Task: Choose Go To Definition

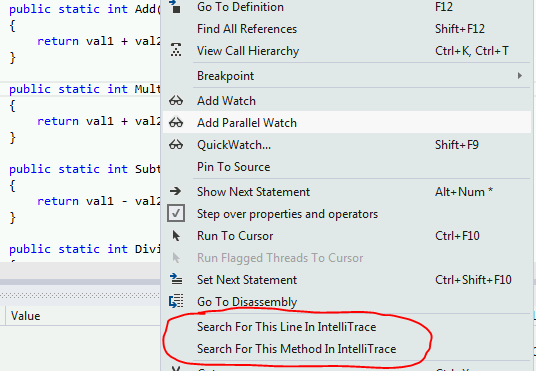Action: tap(240, 7)
